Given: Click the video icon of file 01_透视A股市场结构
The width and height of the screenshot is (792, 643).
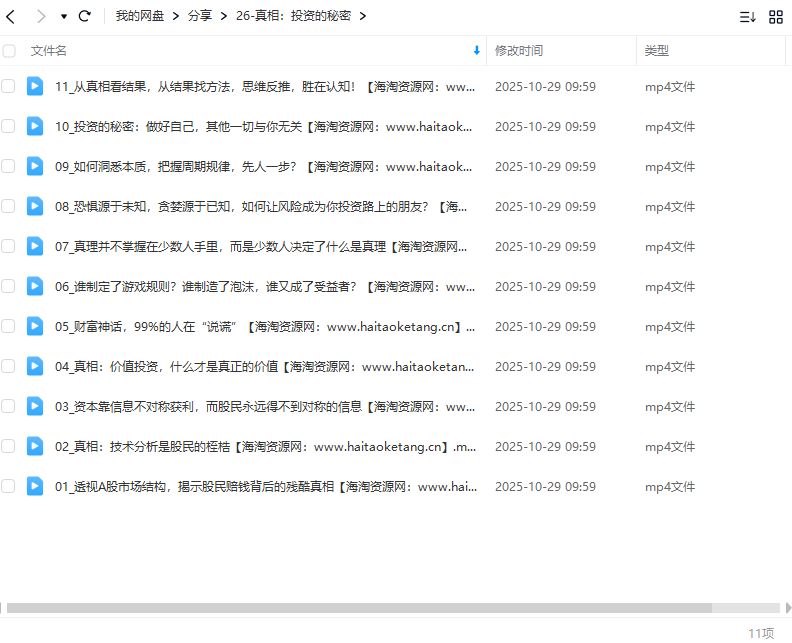Looking at the screenshot, I should pos(35,486).
